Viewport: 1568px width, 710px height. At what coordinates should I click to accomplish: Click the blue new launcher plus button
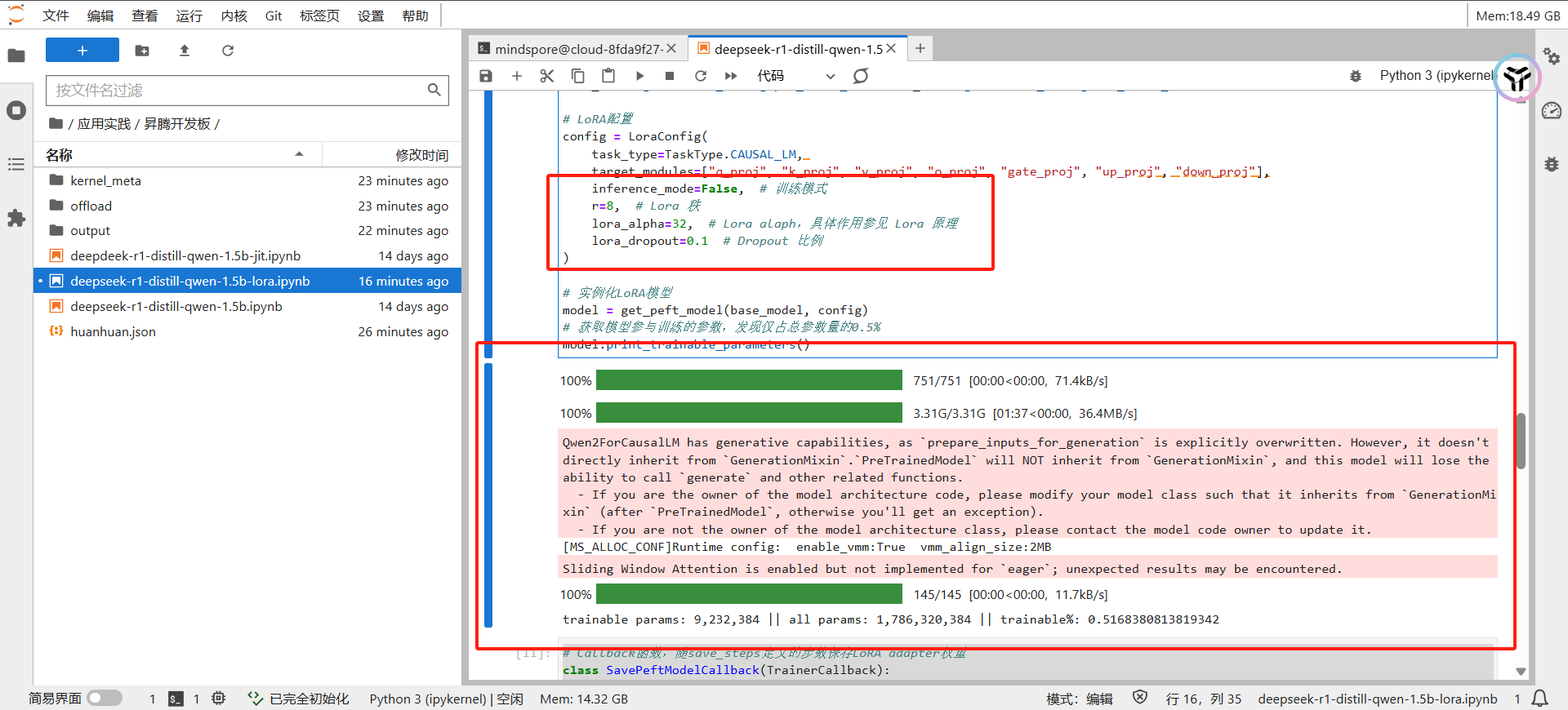coord(82,51)
